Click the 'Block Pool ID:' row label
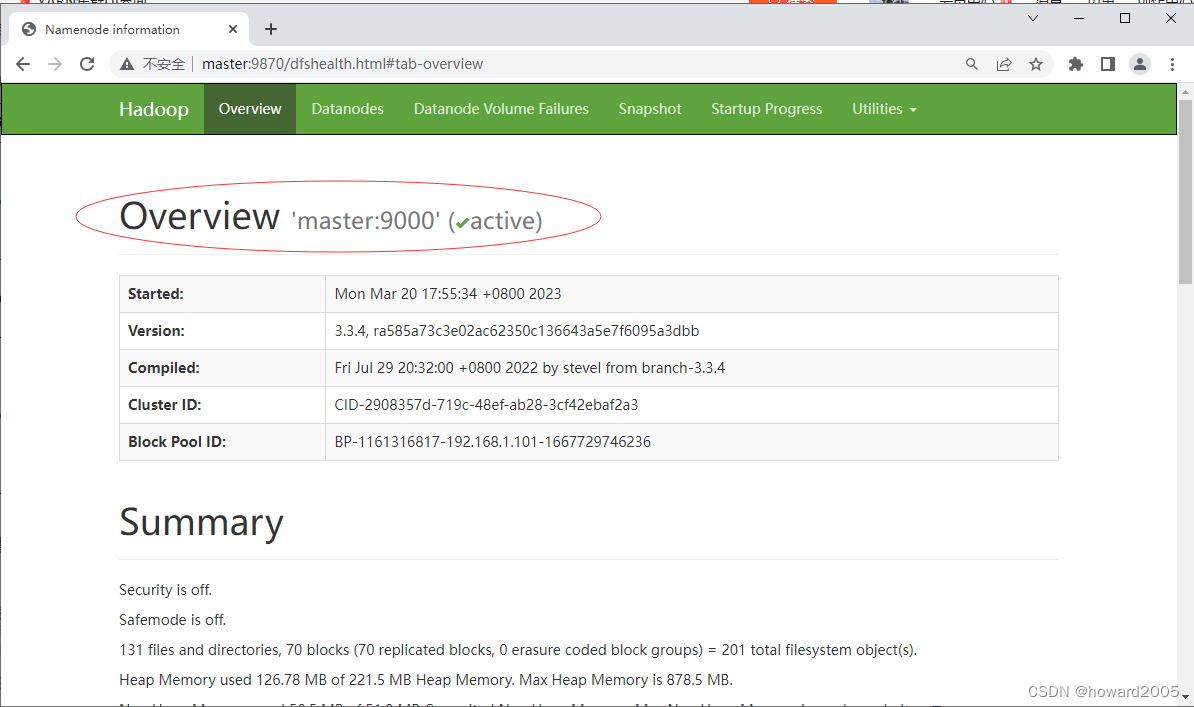The height and width of the screenshot is (707, 1194). pyautogui.click(x=177, y=442)
